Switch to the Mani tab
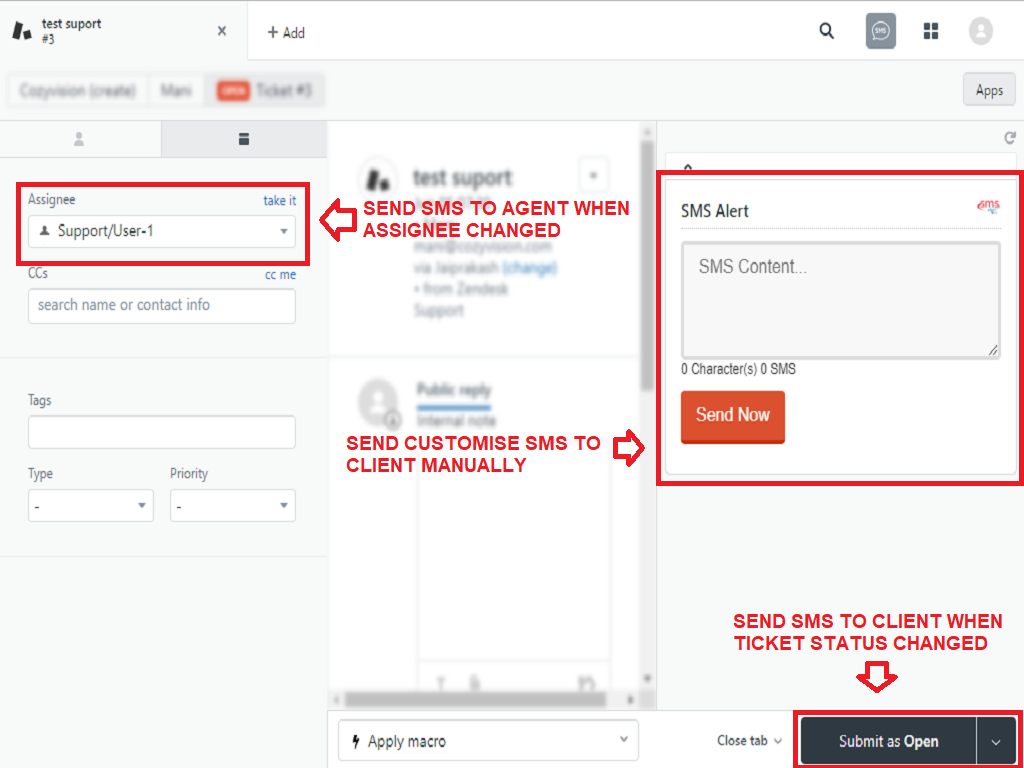Viewport: 1024px width, 768px height. tap(176, 90)
